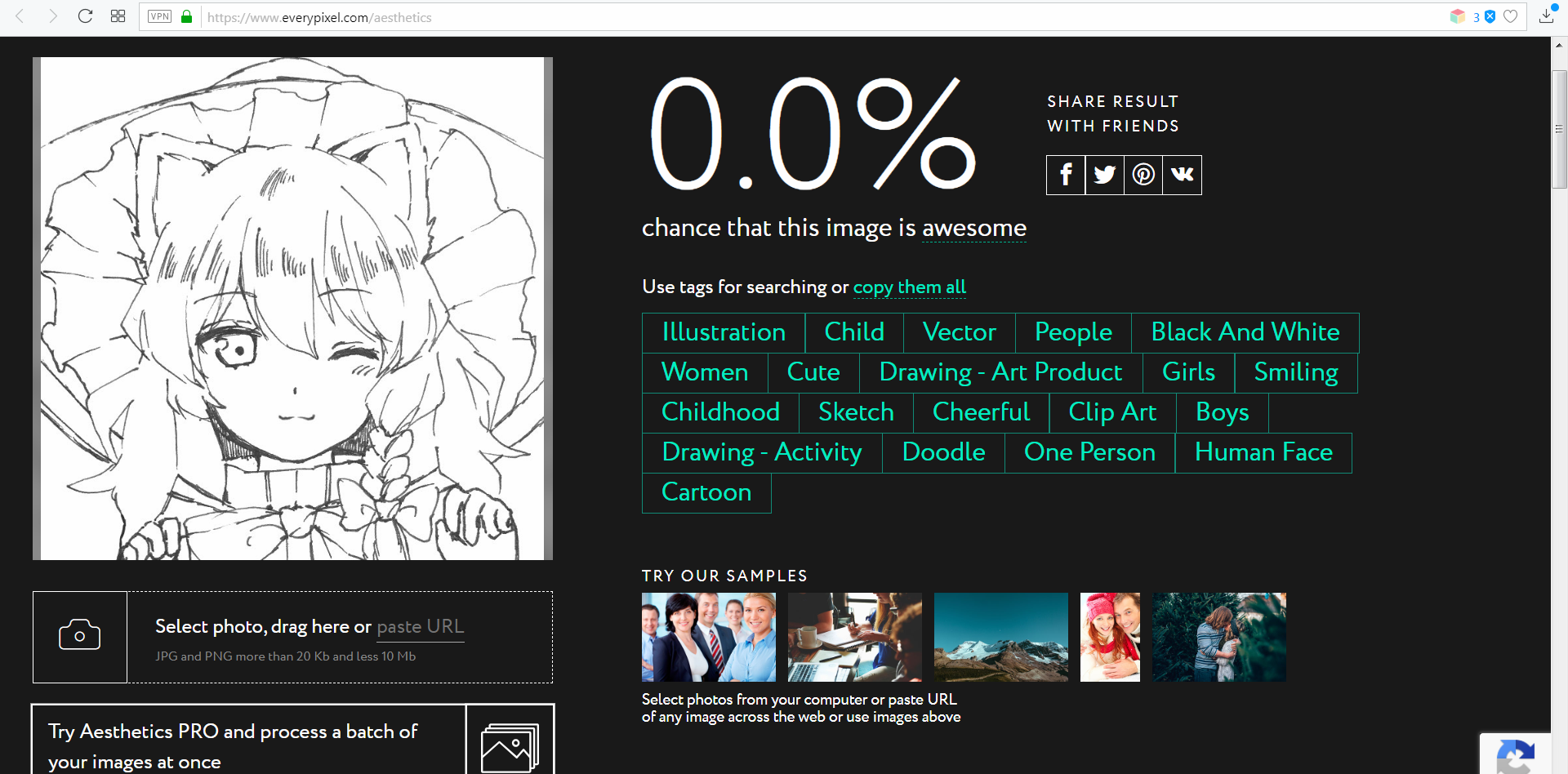
Task: Select the Doodle tag
Action: 943,452
